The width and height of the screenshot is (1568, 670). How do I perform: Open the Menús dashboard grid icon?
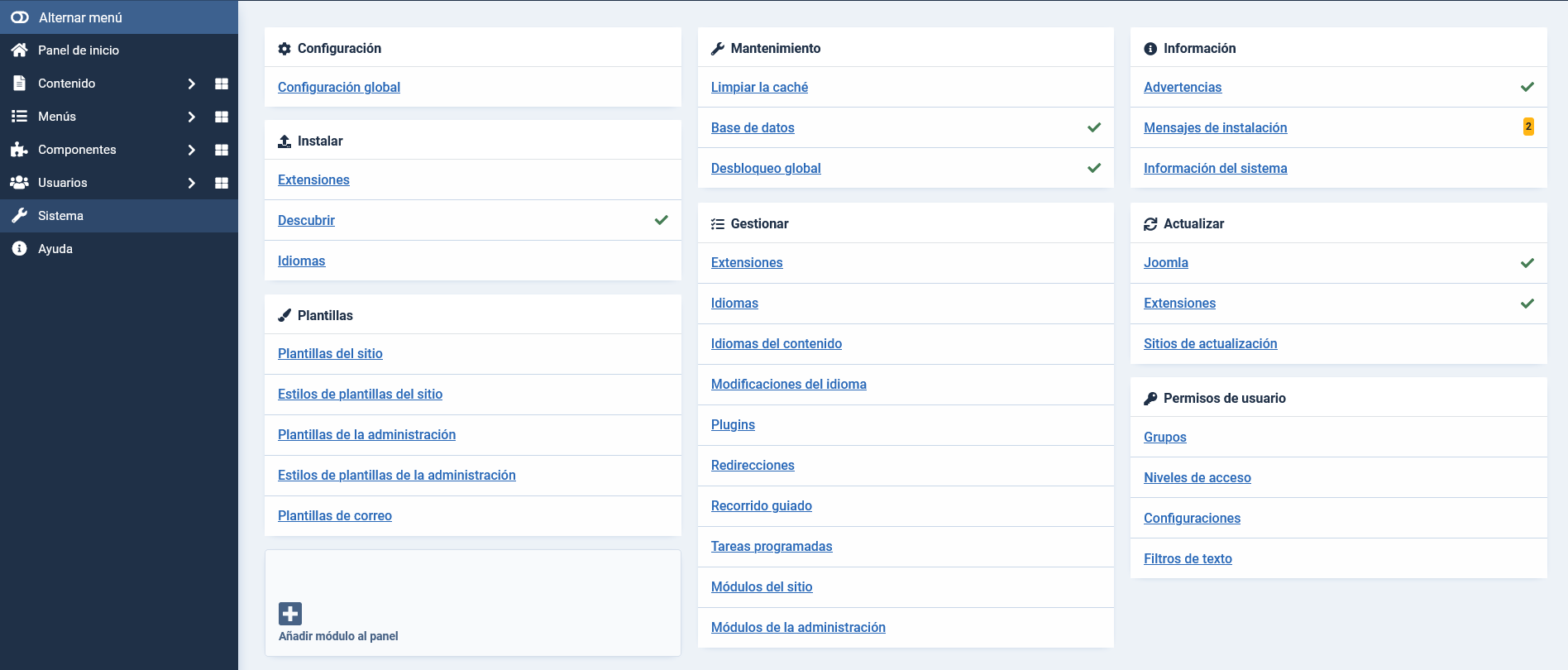tap(221, 117)
